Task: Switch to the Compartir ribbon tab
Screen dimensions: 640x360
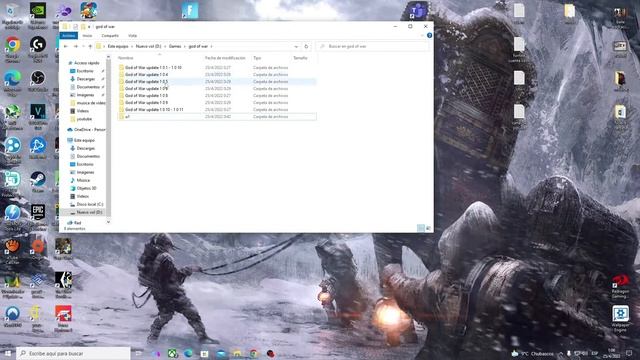Action: [110, 36]
